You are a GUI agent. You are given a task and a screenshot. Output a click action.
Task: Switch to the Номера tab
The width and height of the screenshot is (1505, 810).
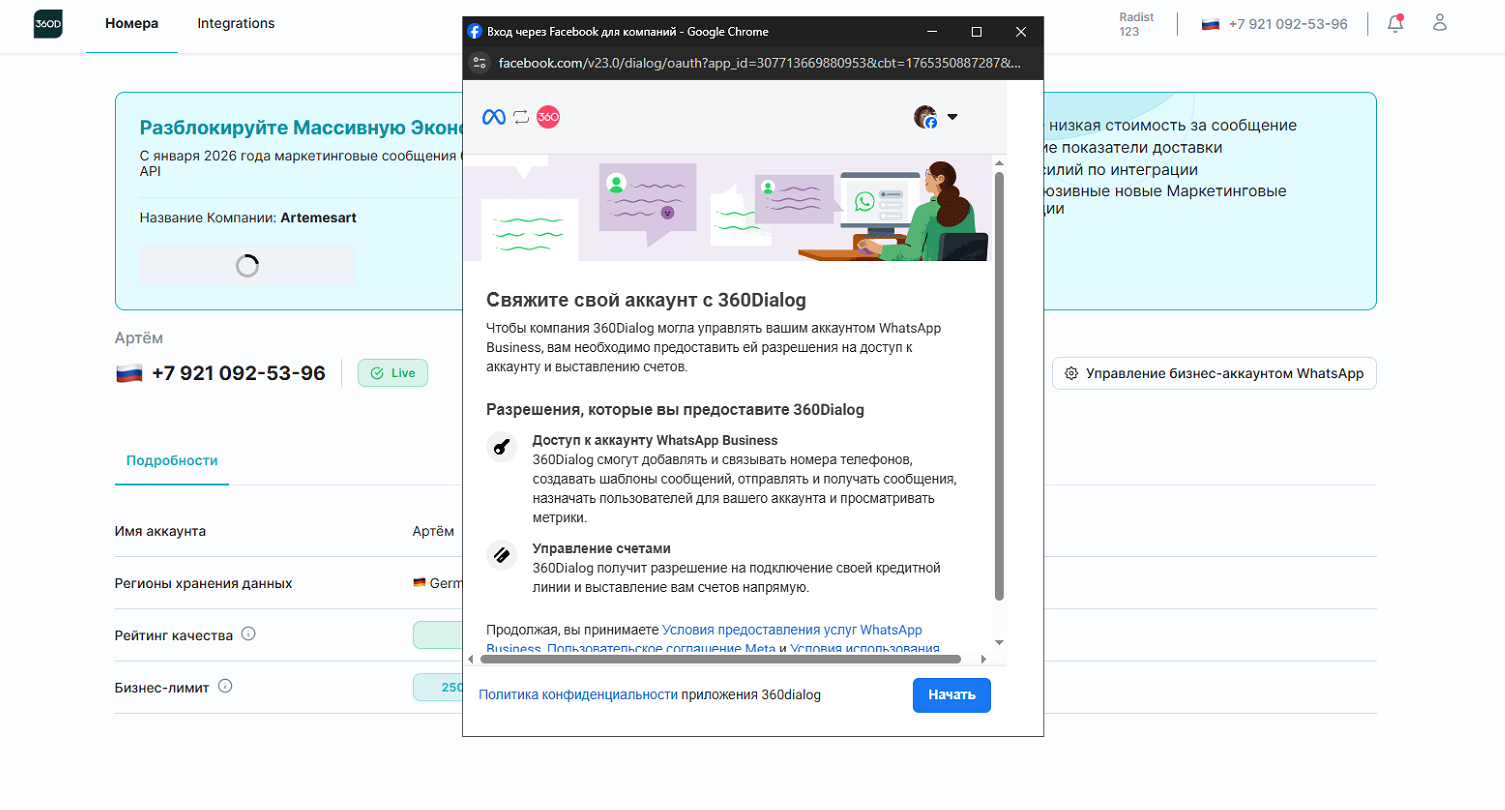[x=131, y=24]
